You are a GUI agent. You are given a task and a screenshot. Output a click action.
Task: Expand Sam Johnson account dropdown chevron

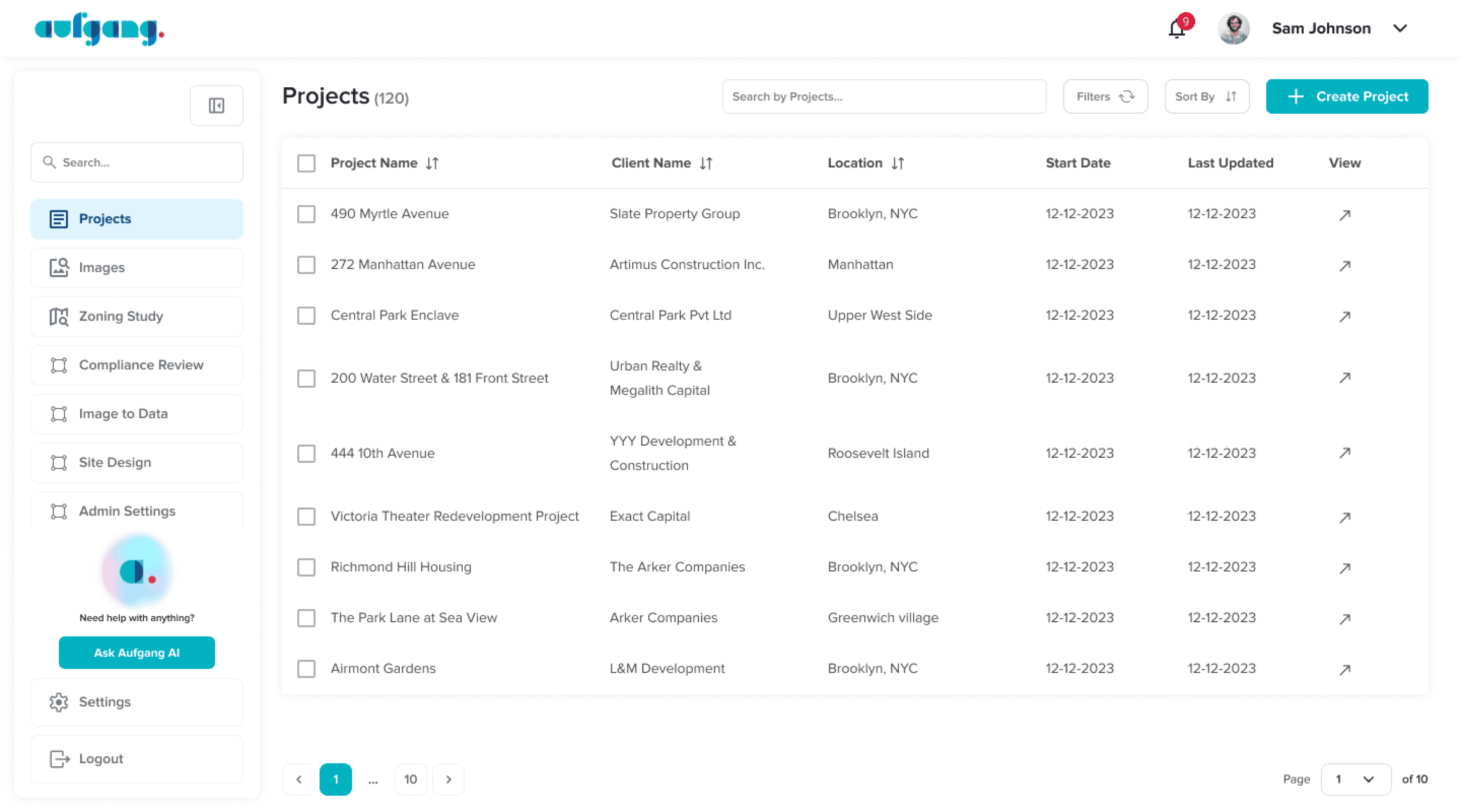1400,29
